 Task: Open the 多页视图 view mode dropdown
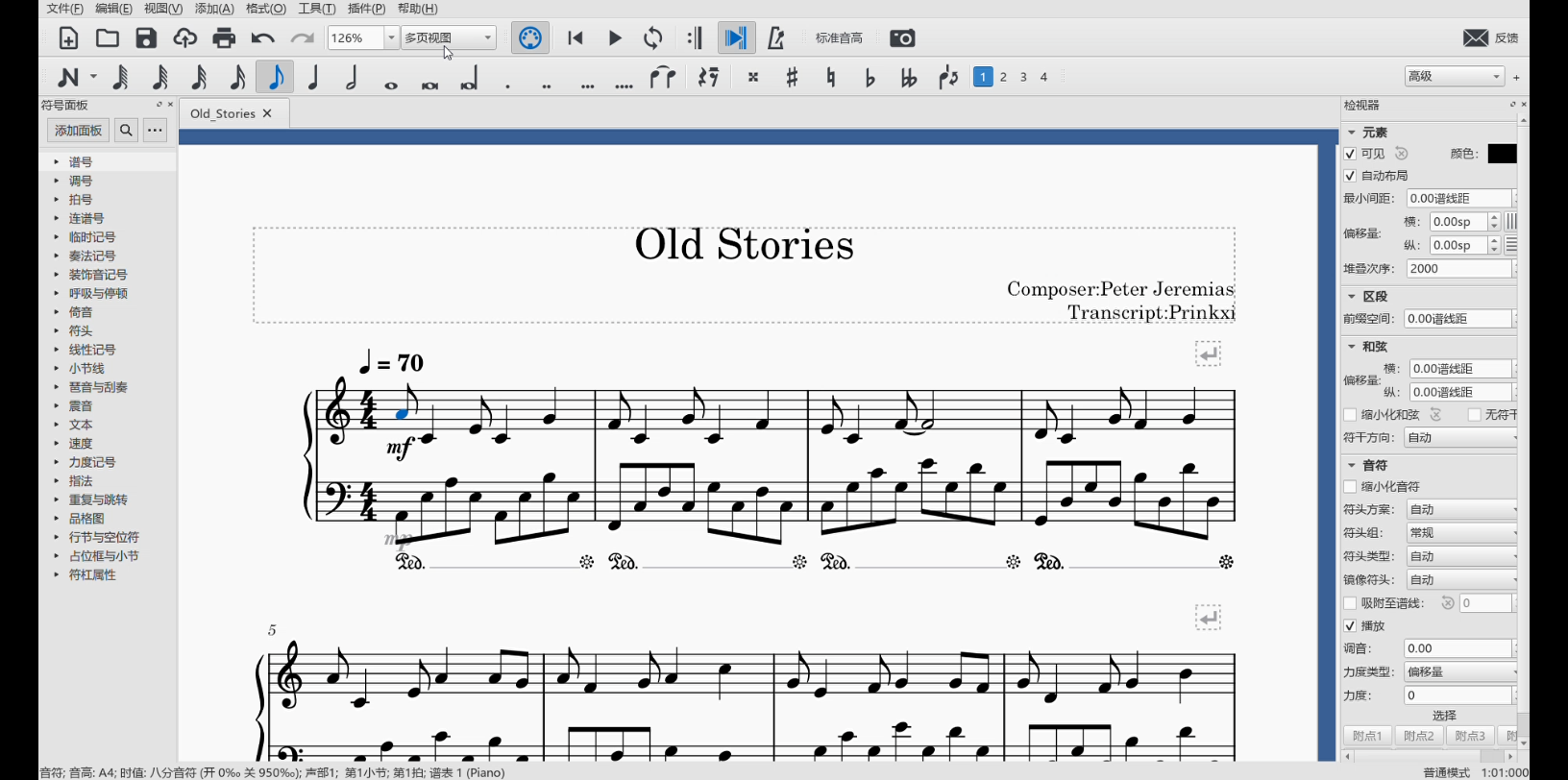pyautogui.click(x=487, y=38)
